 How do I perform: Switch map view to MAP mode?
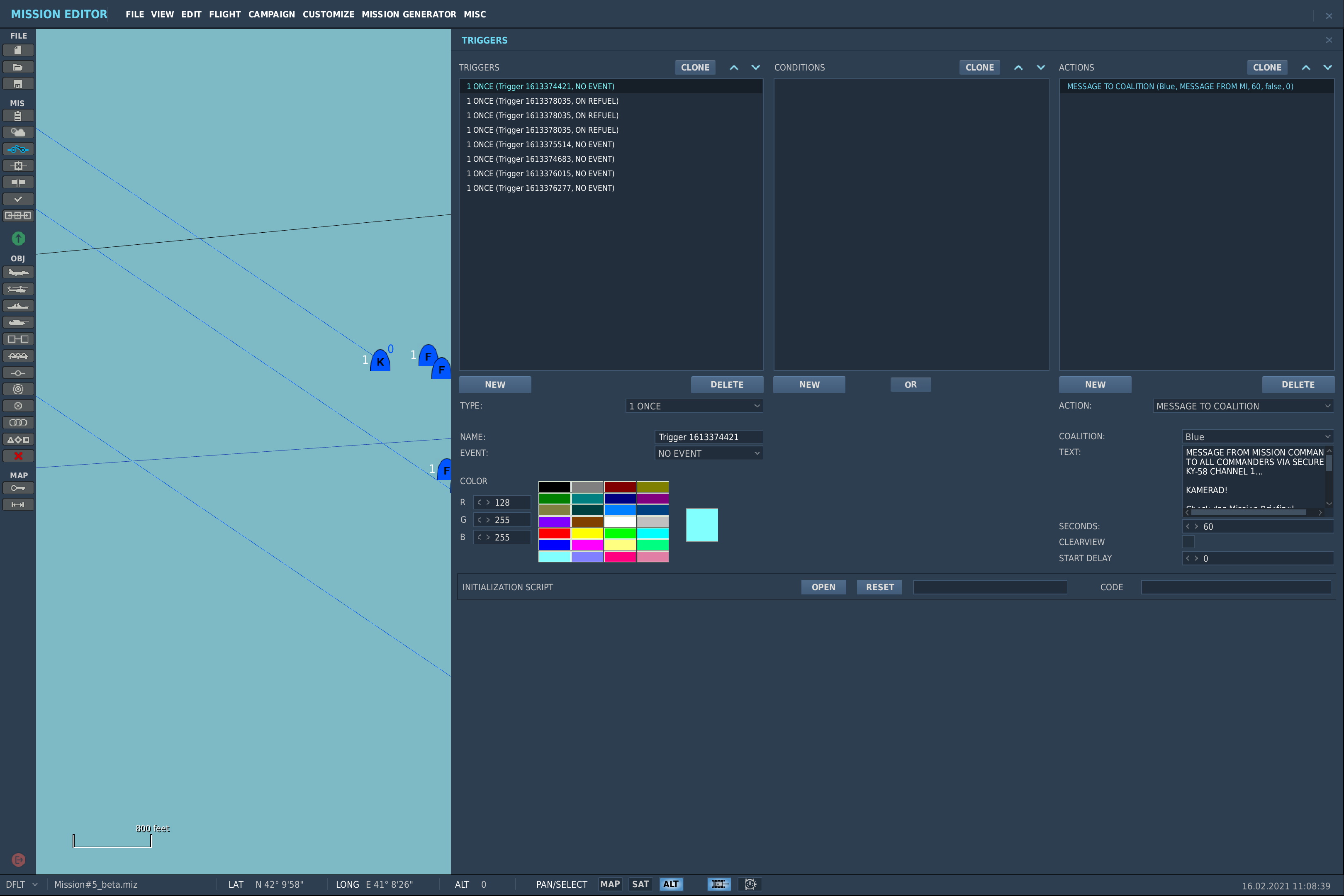point(610,884)
